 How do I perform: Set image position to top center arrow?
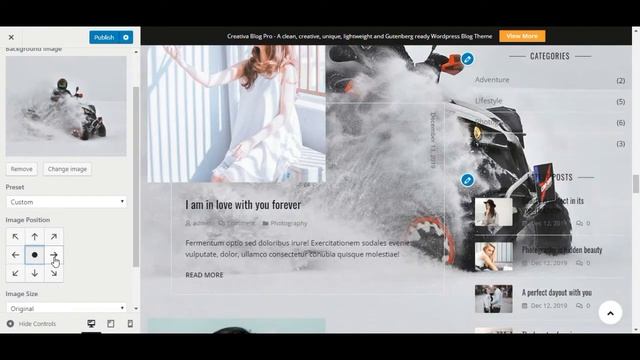pos(35,237)
